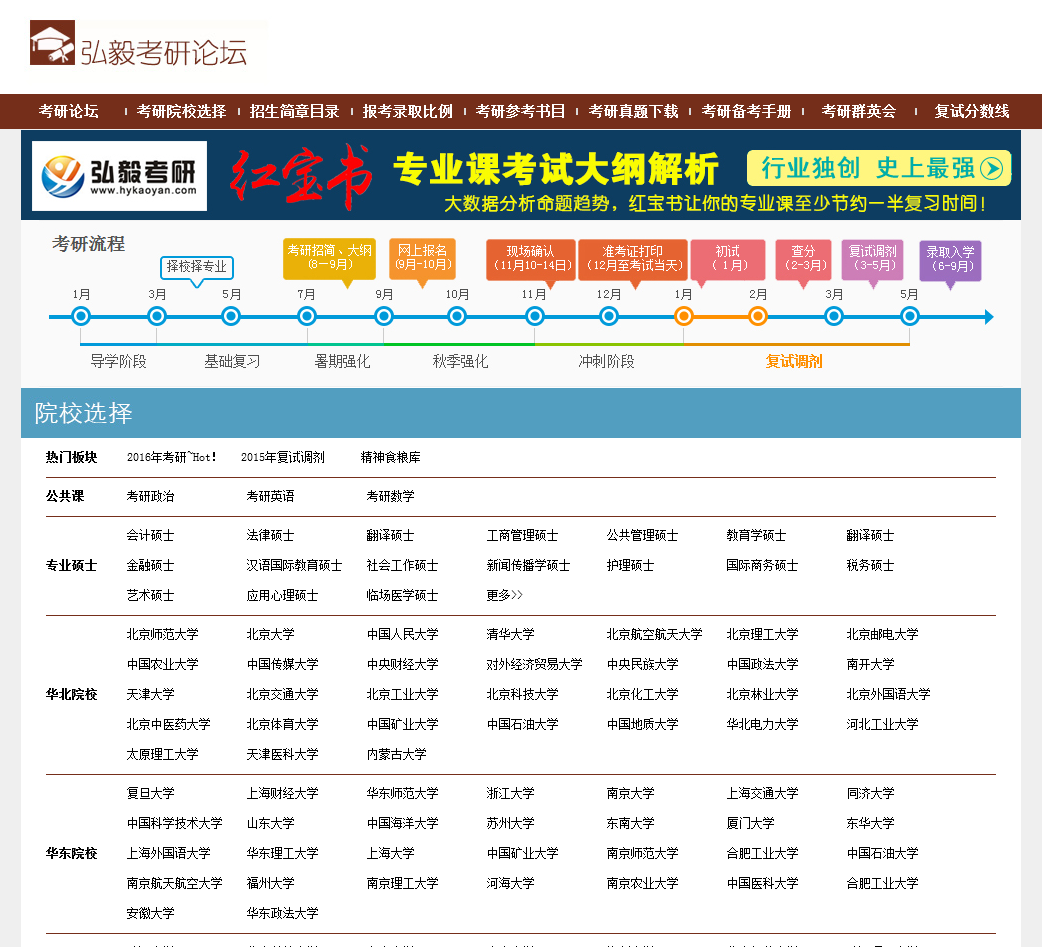Click the orange 复试调剂 stage label
Viewport: 1042px width, 947px height.
coord(794,362)
